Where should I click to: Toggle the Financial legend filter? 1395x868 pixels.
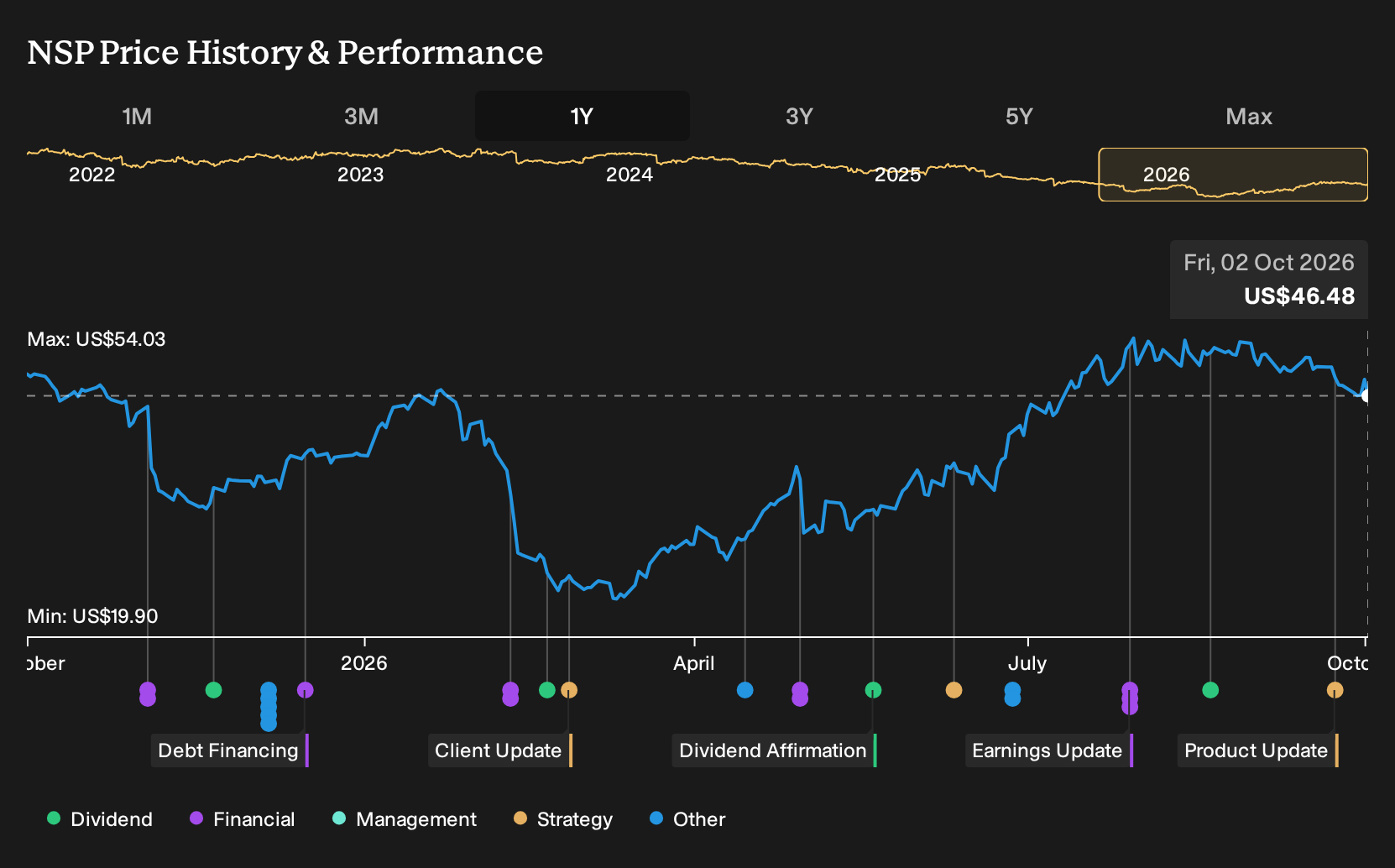pyautogui.click(x=242, y=819)
